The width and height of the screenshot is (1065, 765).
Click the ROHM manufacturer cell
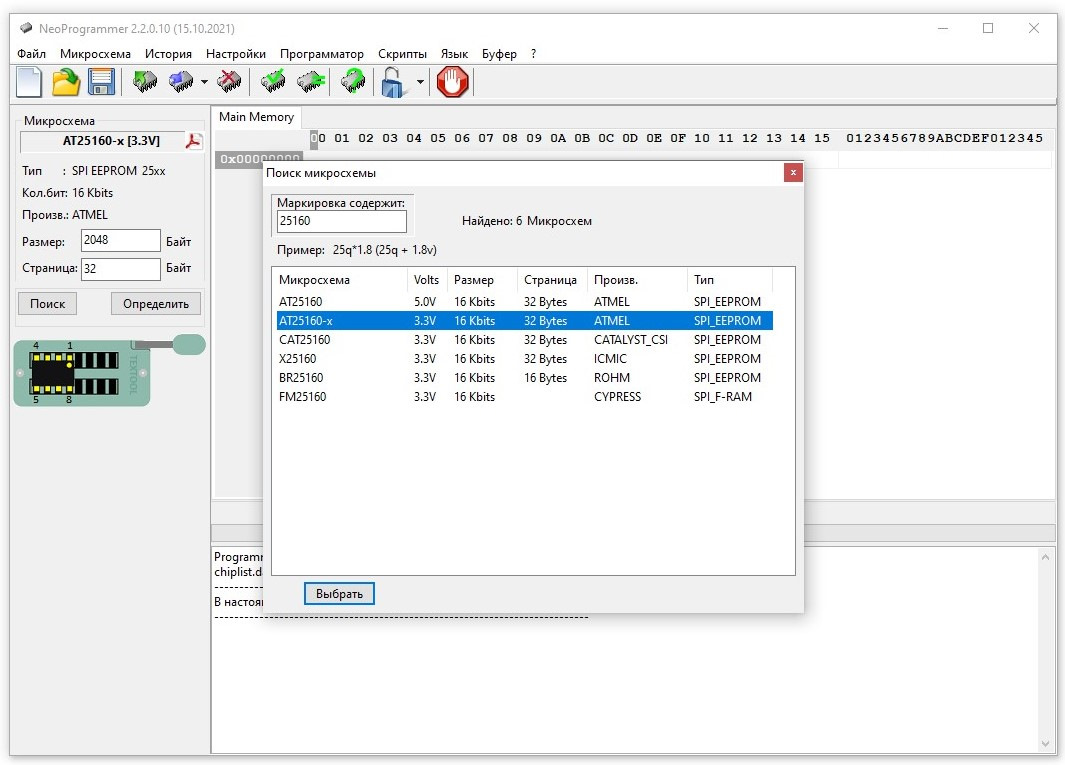tap(611, 378)
